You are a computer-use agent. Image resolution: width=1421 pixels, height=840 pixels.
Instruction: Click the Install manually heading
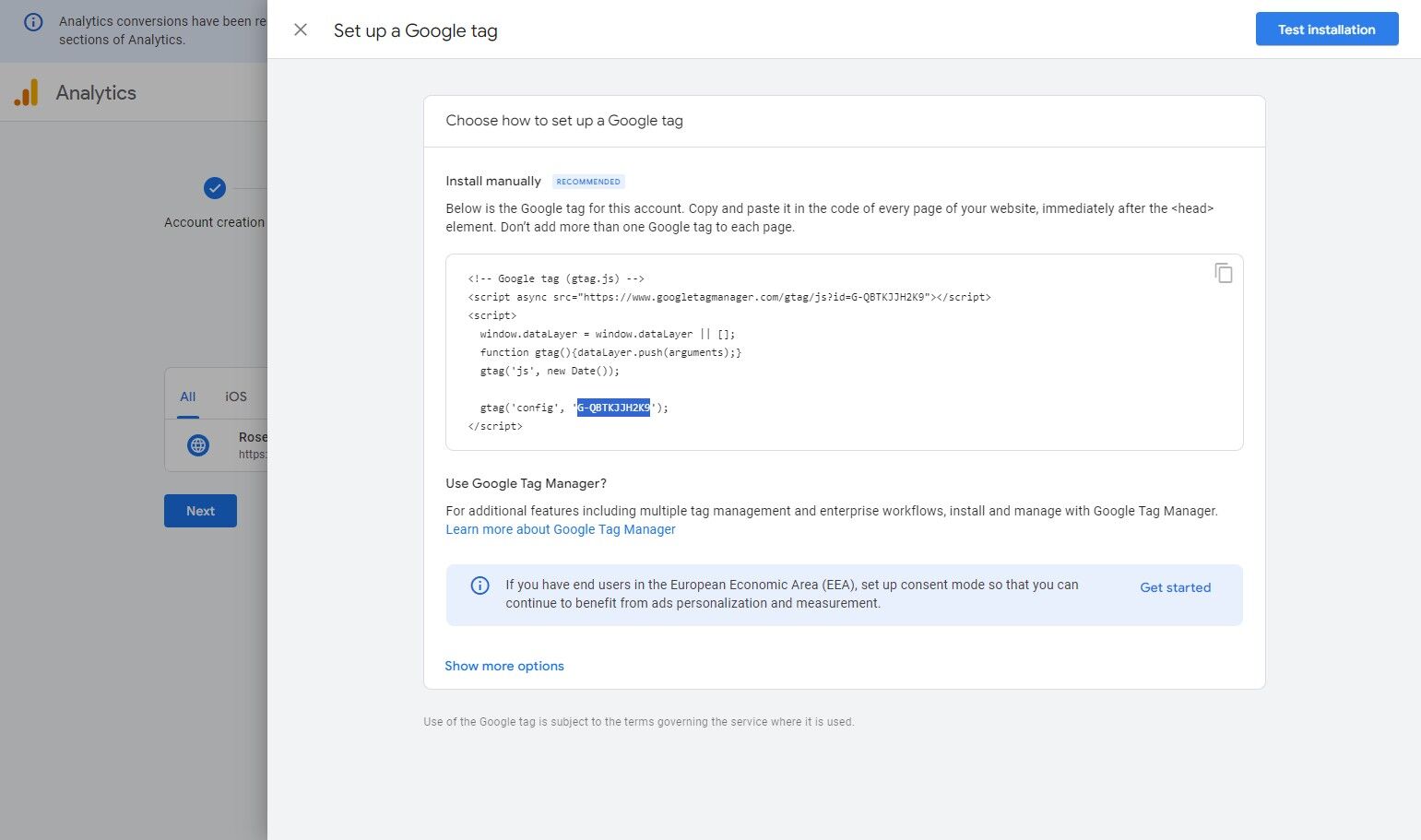click(x=493, y=181)
